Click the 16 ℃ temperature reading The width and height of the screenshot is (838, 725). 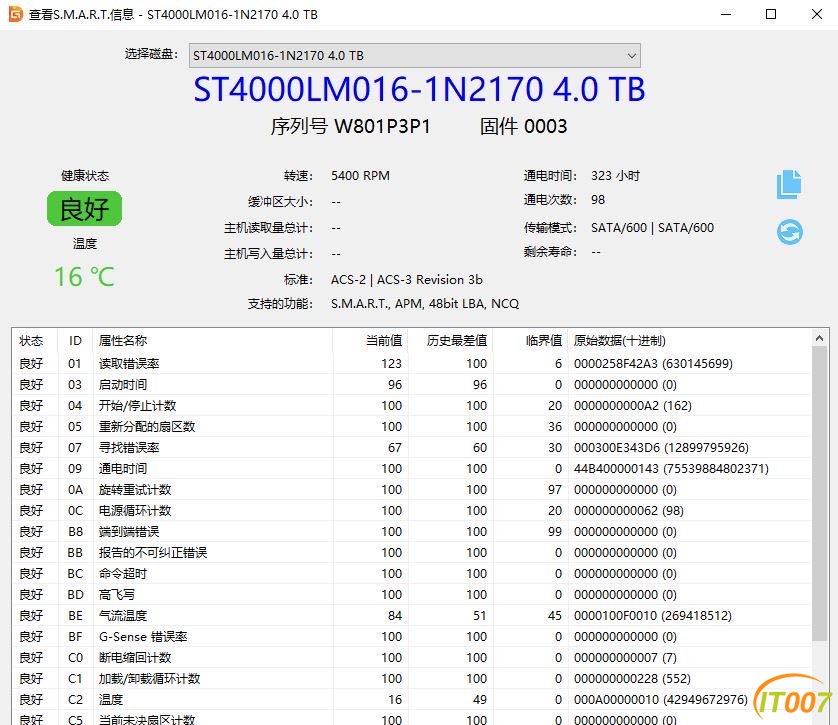pyautogui.click(x=84, y=277)
